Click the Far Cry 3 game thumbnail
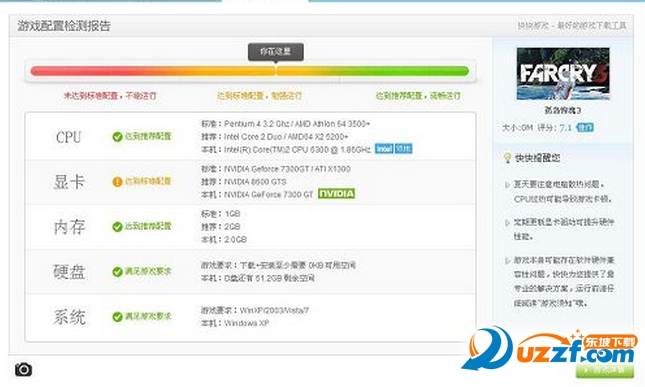The image size is (645, 387). coord(563,74)
